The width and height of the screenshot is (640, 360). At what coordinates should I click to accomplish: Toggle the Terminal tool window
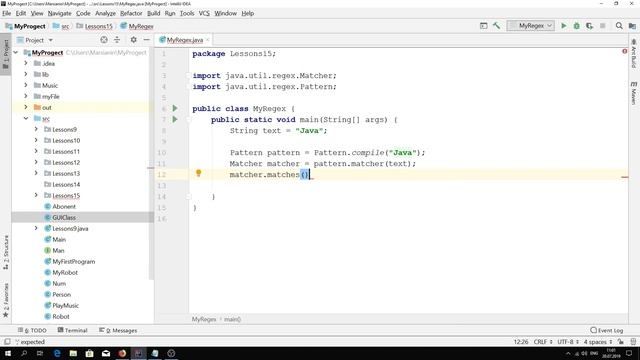[72, 330]
